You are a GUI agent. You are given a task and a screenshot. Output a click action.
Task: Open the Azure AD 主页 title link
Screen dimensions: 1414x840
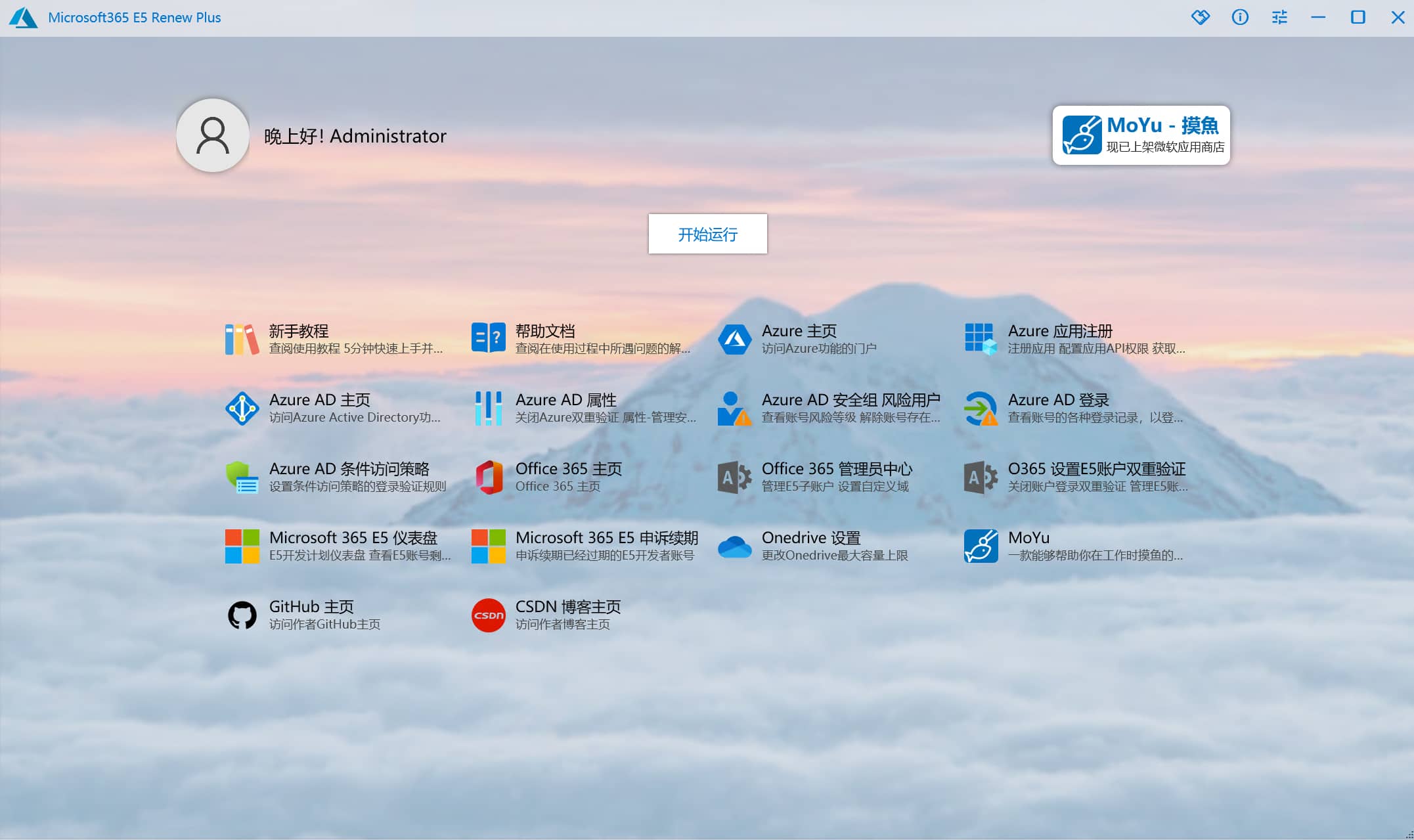pyautogui.click(x=320, y=400)
